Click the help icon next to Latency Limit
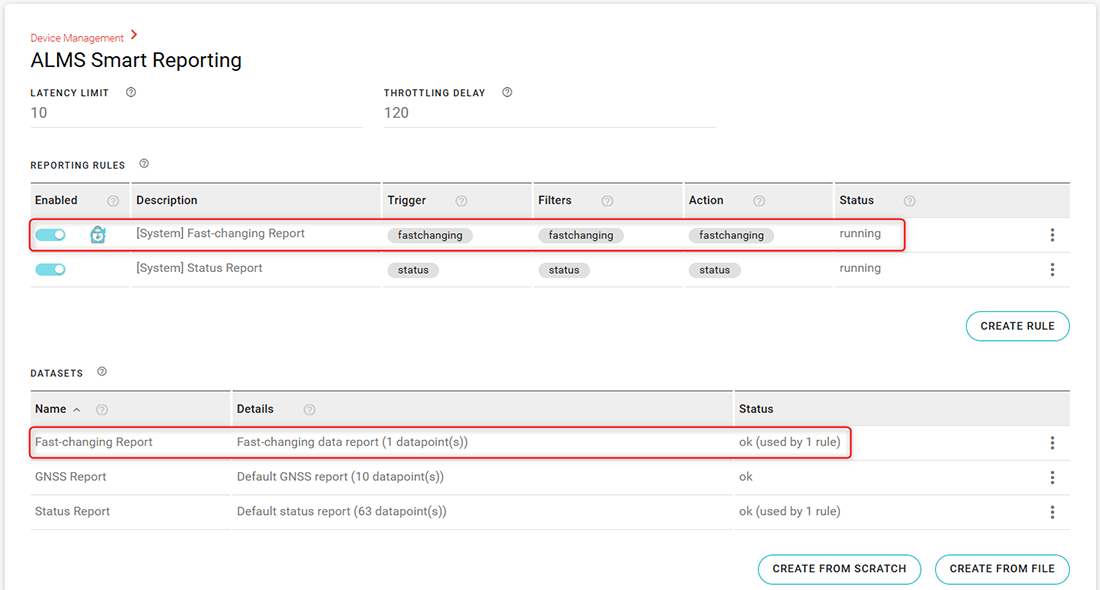Image resolution: width=1100 pixels, height=590 pixels. coord(131,92)
